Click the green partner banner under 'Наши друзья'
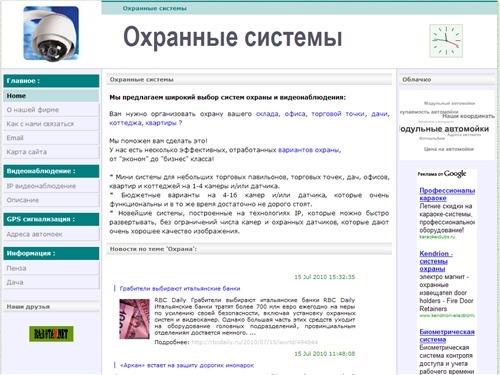 coord(51,334)
